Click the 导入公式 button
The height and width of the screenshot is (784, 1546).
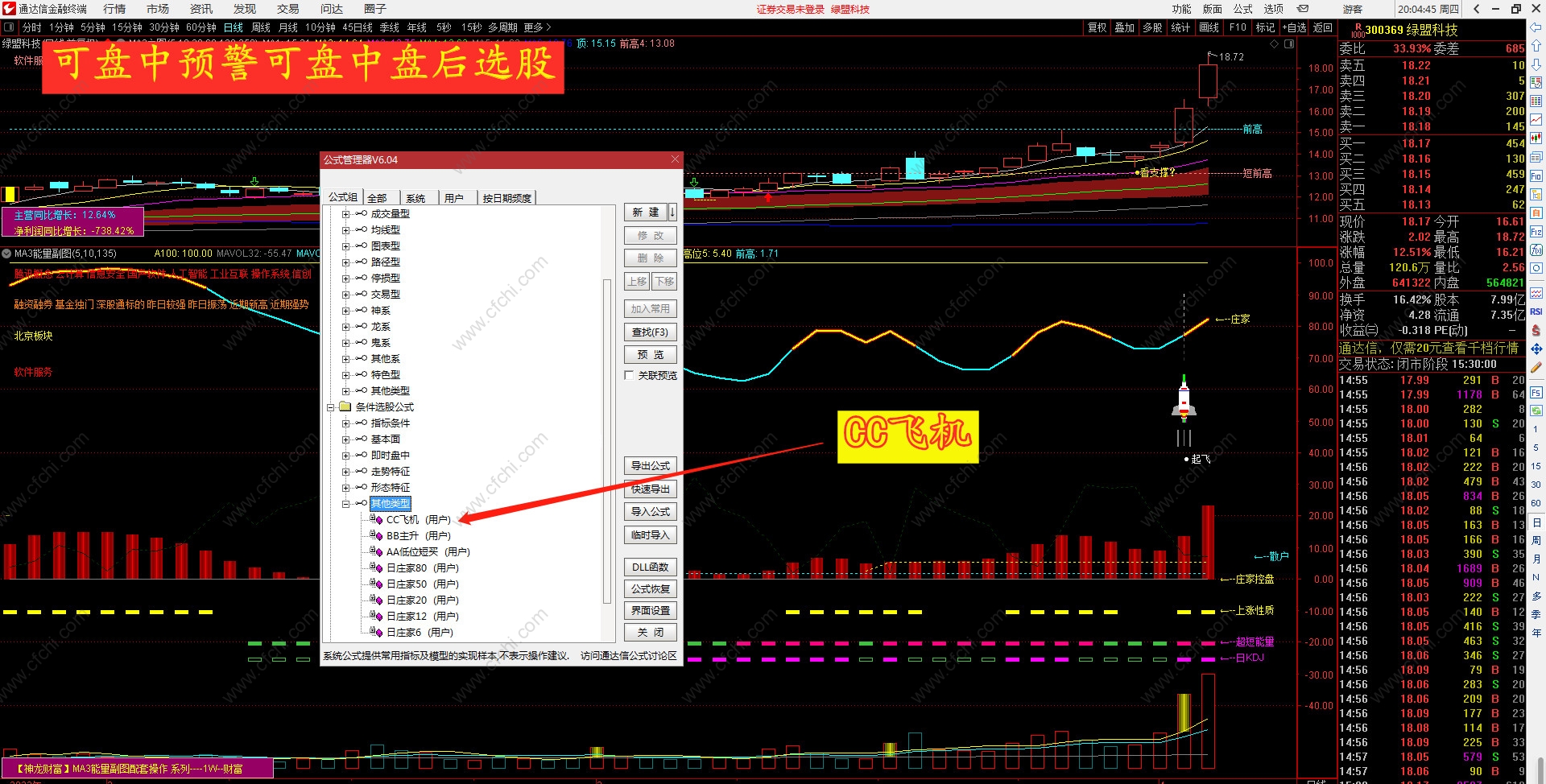651,512
